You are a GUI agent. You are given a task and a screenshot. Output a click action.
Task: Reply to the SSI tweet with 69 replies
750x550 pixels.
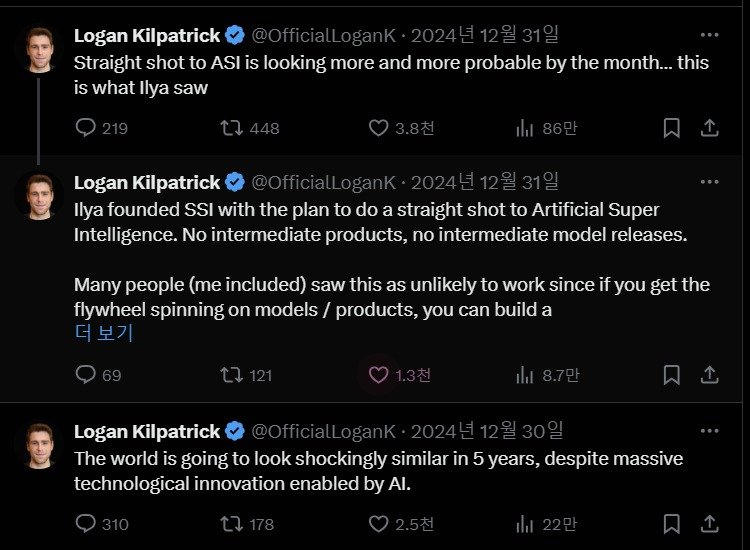pos(87,375)
